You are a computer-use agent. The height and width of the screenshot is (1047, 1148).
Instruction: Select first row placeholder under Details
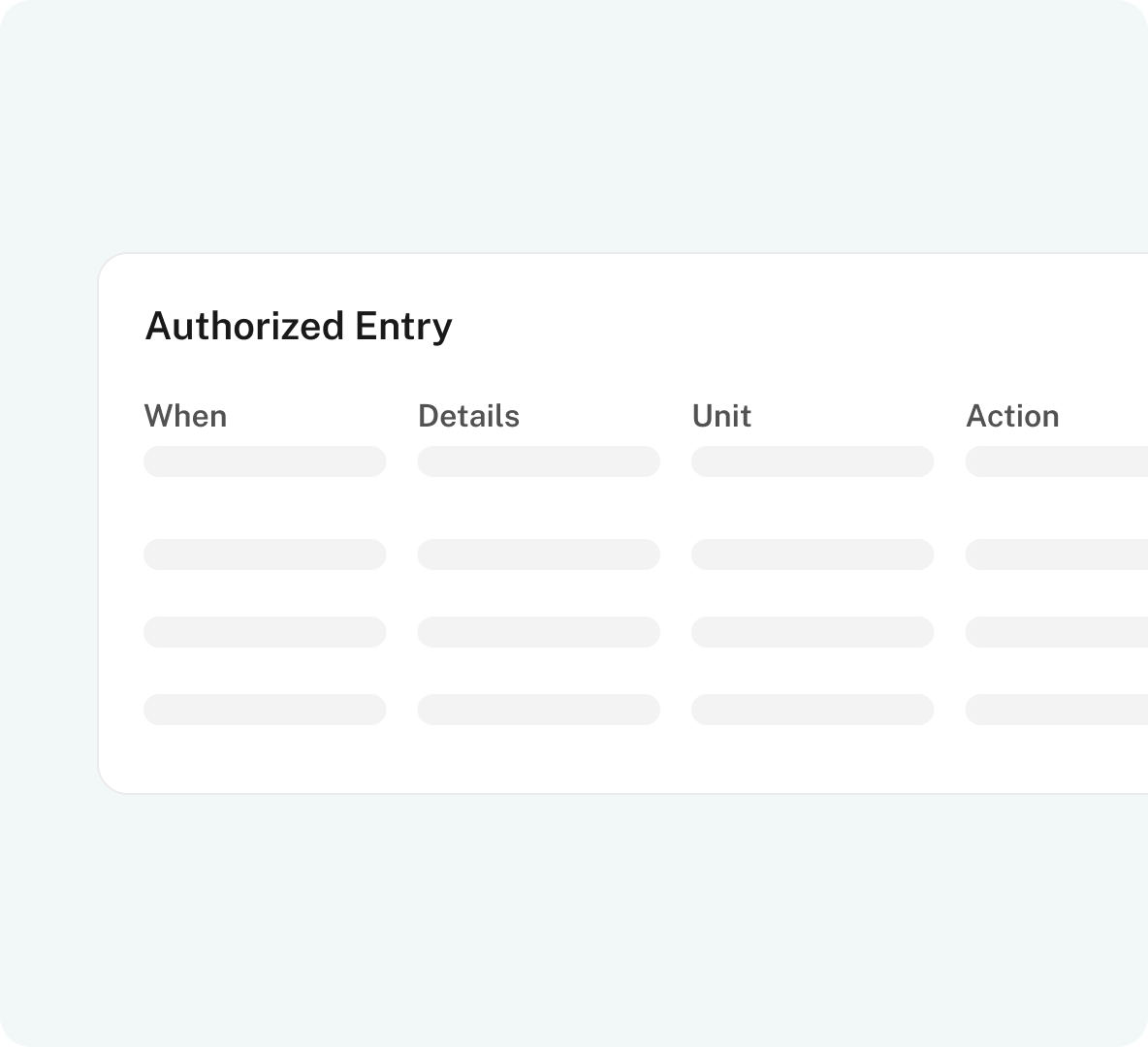[538, 461]
